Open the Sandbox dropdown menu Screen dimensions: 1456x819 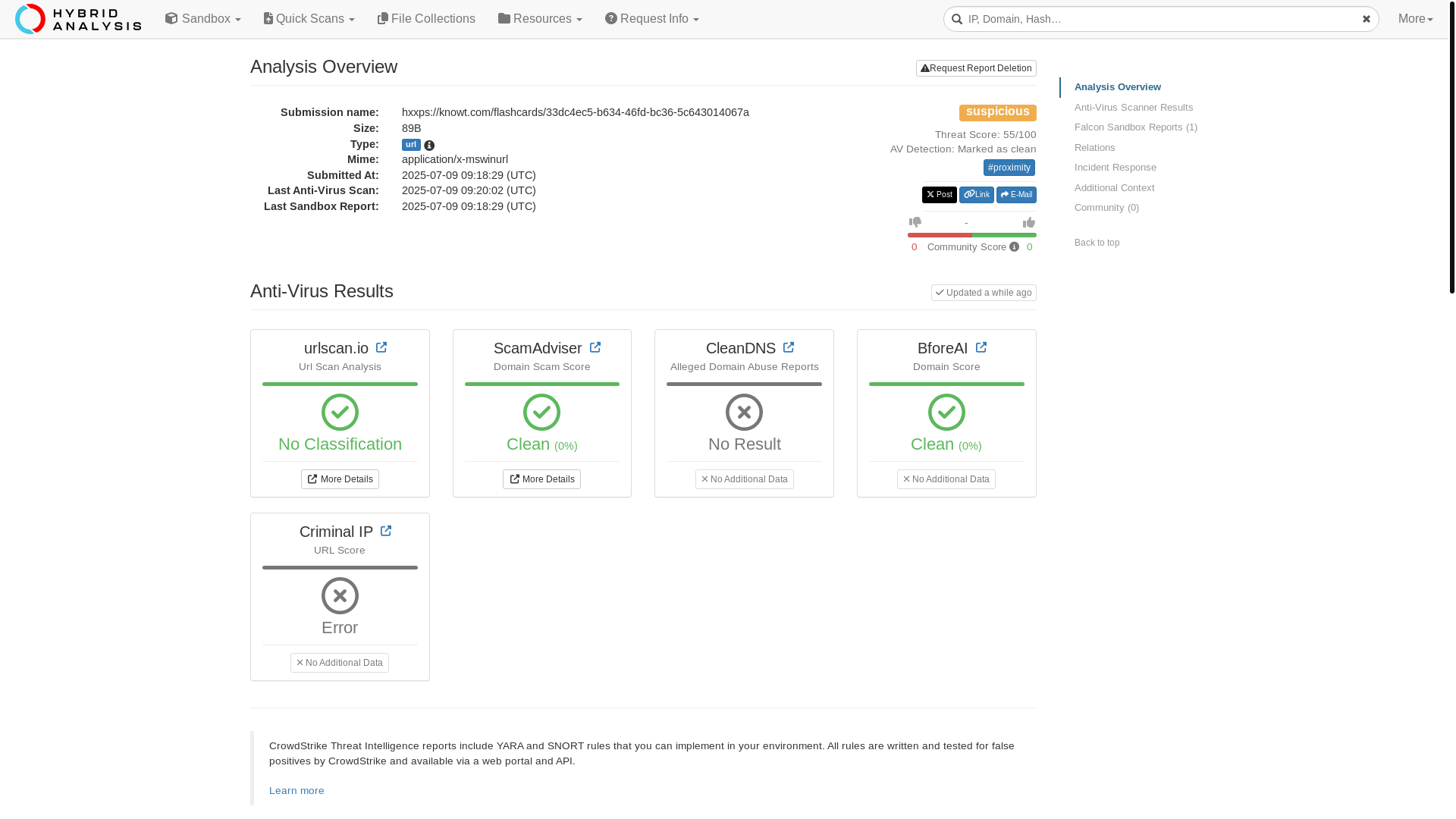(x=203, y=19)
